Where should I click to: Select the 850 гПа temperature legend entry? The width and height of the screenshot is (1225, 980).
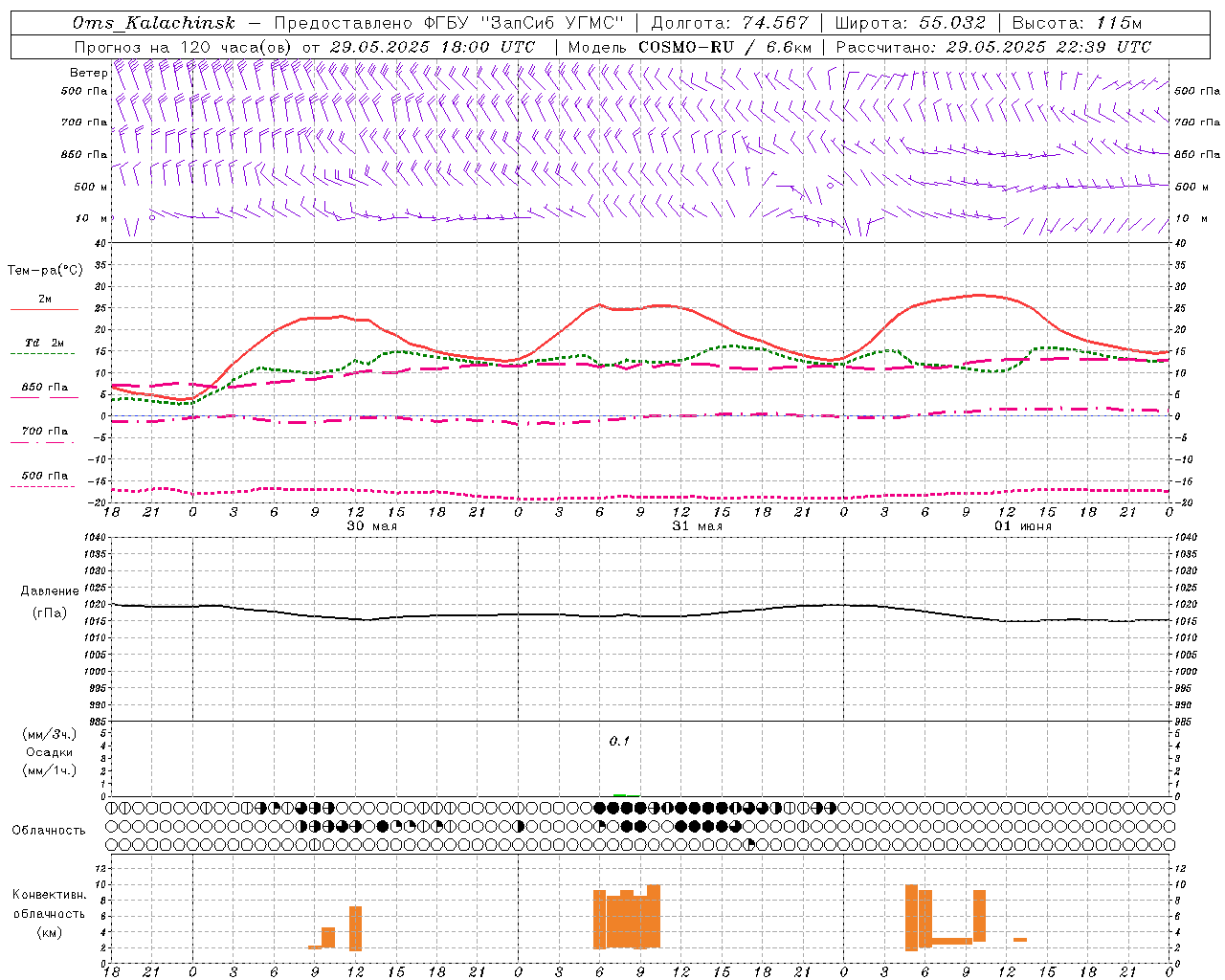pos(45,388)
